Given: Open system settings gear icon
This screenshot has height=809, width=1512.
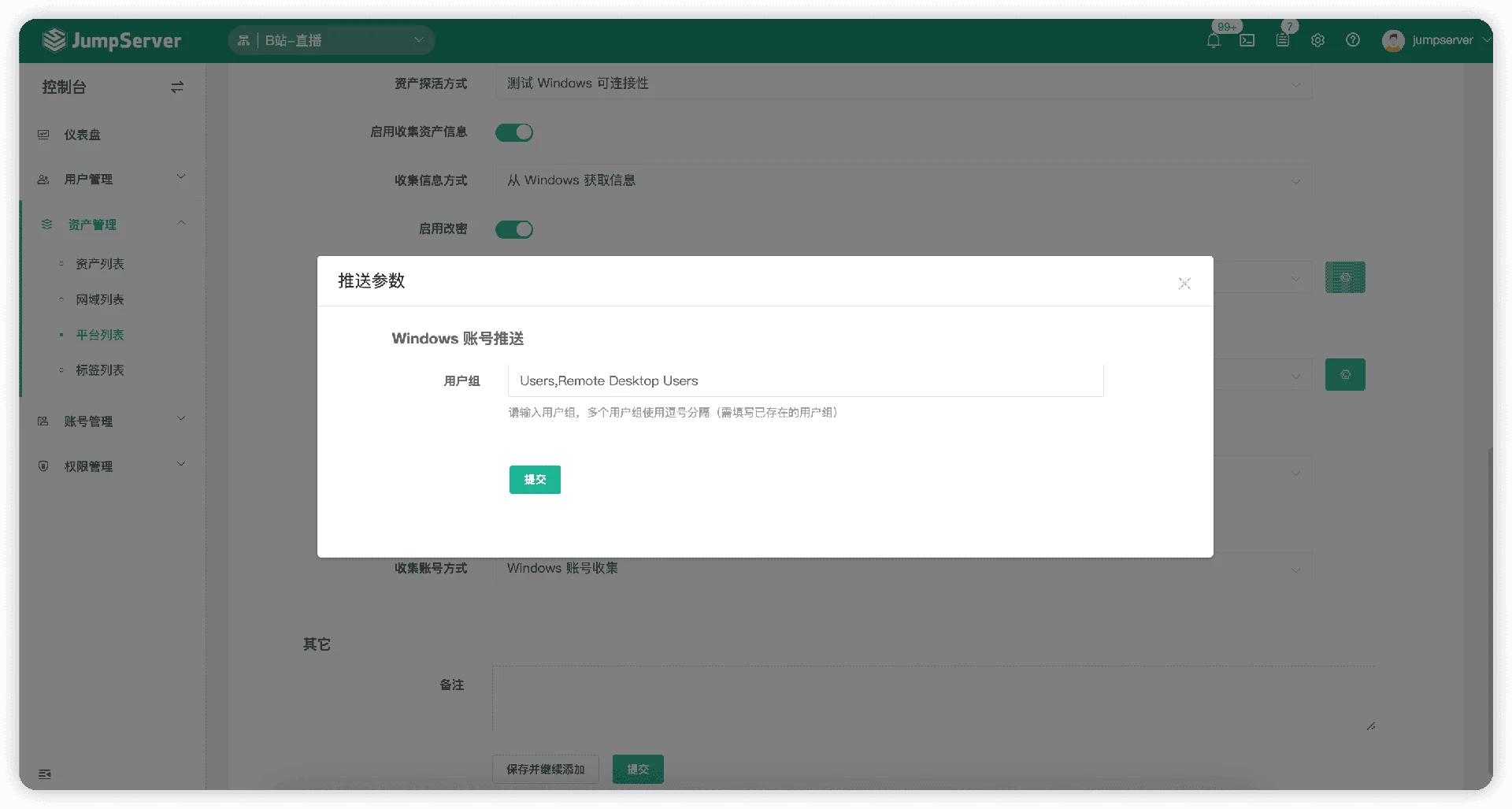Looking at the screenshot, I should pyautogui.click(x=1317, y=40).
